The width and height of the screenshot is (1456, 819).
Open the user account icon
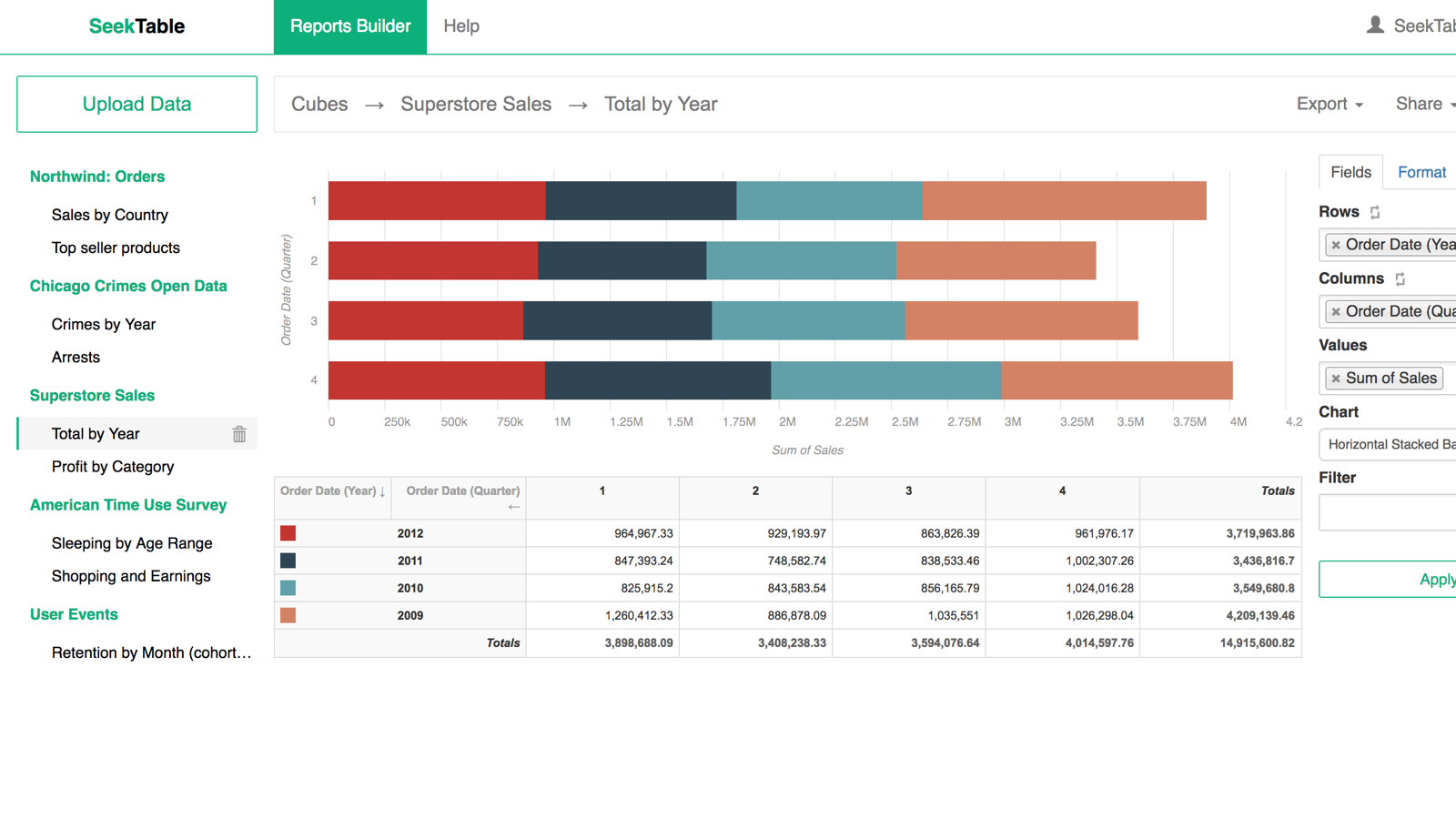tap(1374, 25)
